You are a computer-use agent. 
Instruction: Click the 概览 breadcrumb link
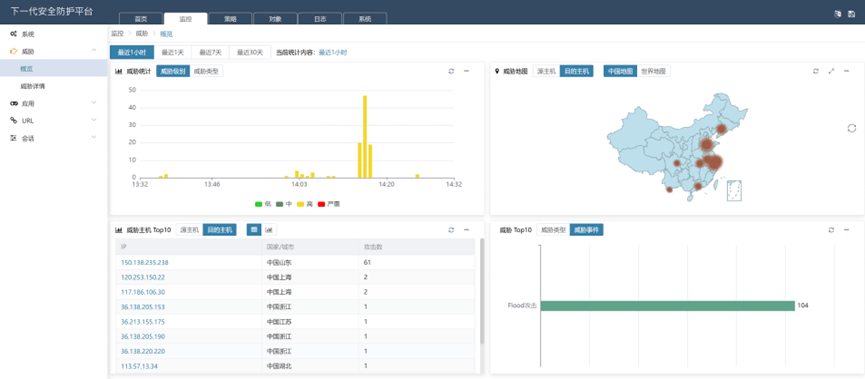point(166,34)
